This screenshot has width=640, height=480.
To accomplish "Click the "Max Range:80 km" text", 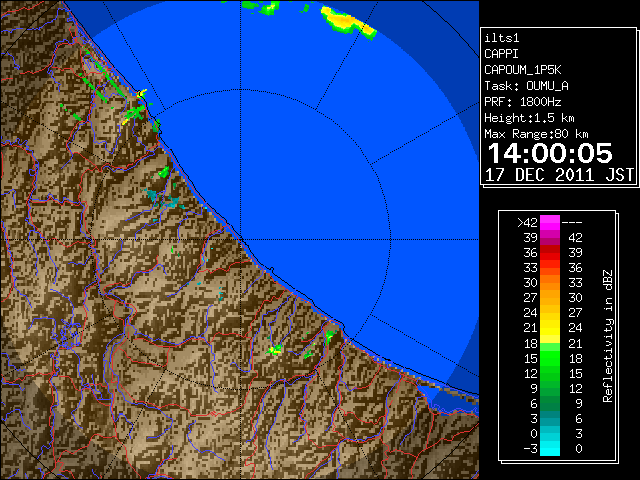I will click(x=536, y=134).
